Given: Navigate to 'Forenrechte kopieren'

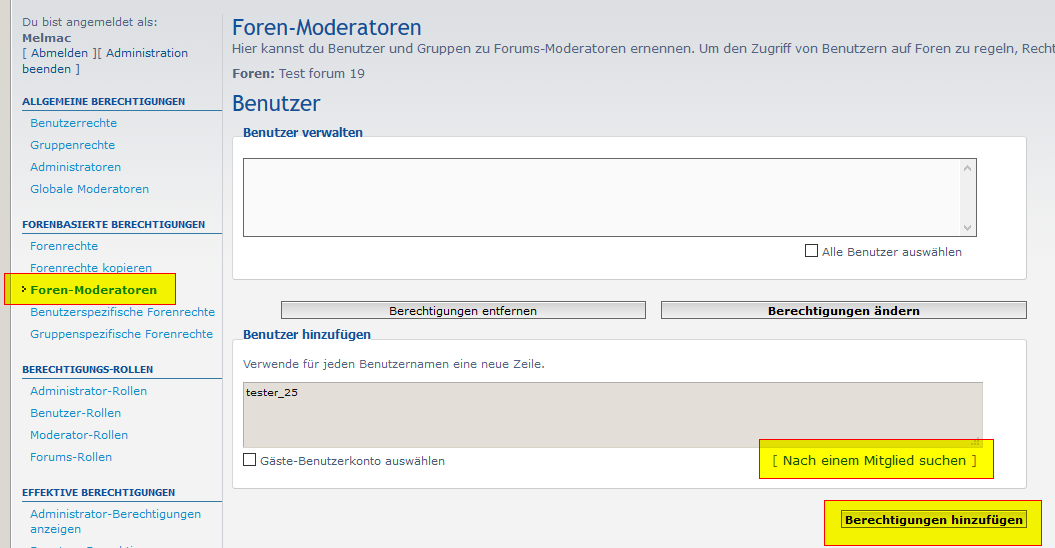Looking at the screenshot, I should click(x=91, y=268).
